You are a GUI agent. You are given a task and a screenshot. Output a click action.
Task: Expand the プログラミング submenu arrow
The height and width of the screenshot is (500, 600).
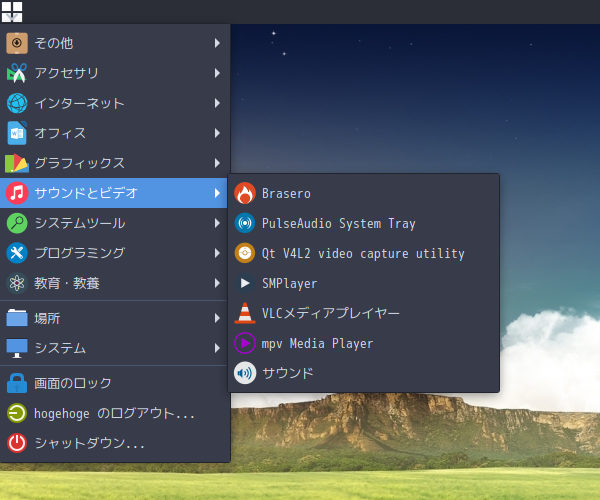(217, 253)
